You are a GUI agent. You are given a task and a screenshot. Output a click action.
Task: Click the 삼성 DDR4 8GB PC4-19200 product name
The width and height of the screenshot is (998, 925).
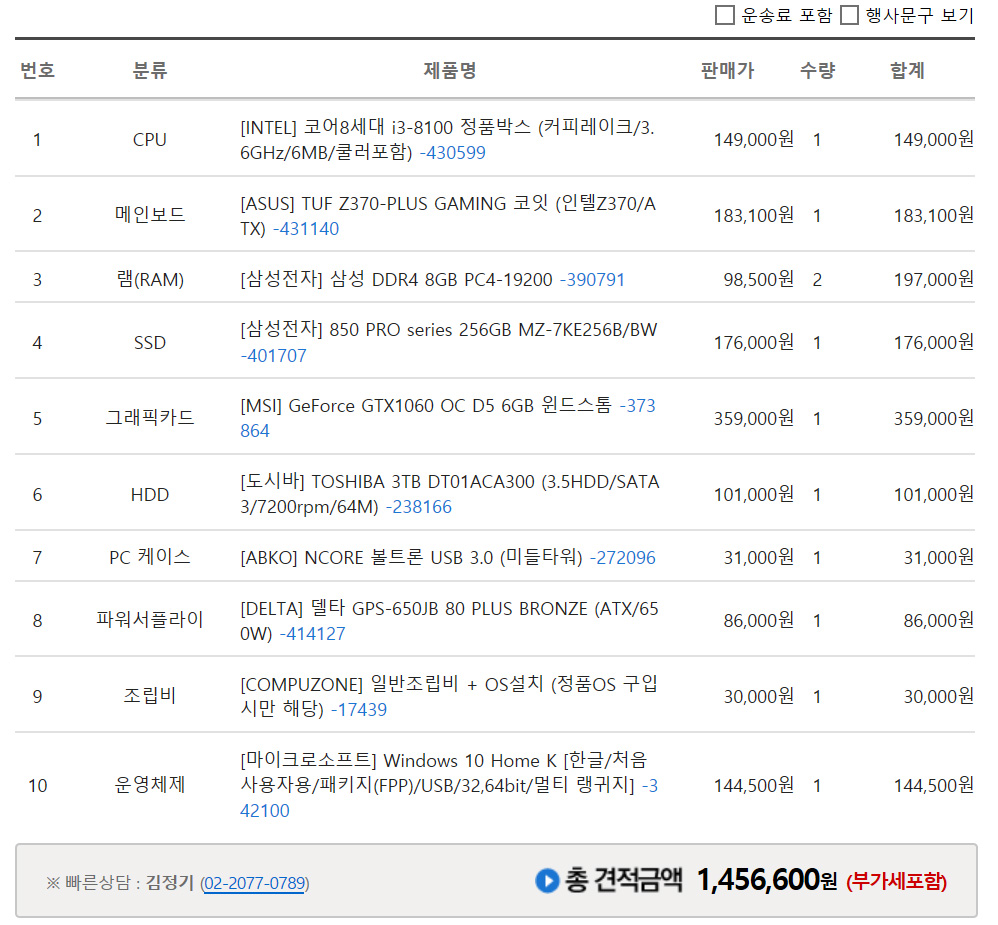click(x=396, y=279)
